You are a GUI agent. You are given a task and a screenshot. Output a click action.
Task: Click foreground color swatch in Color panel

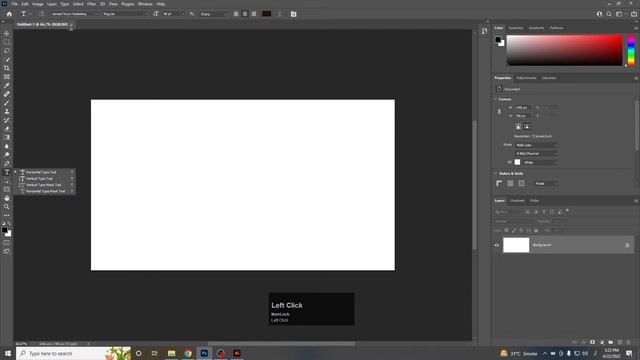[x=498, y=40]
